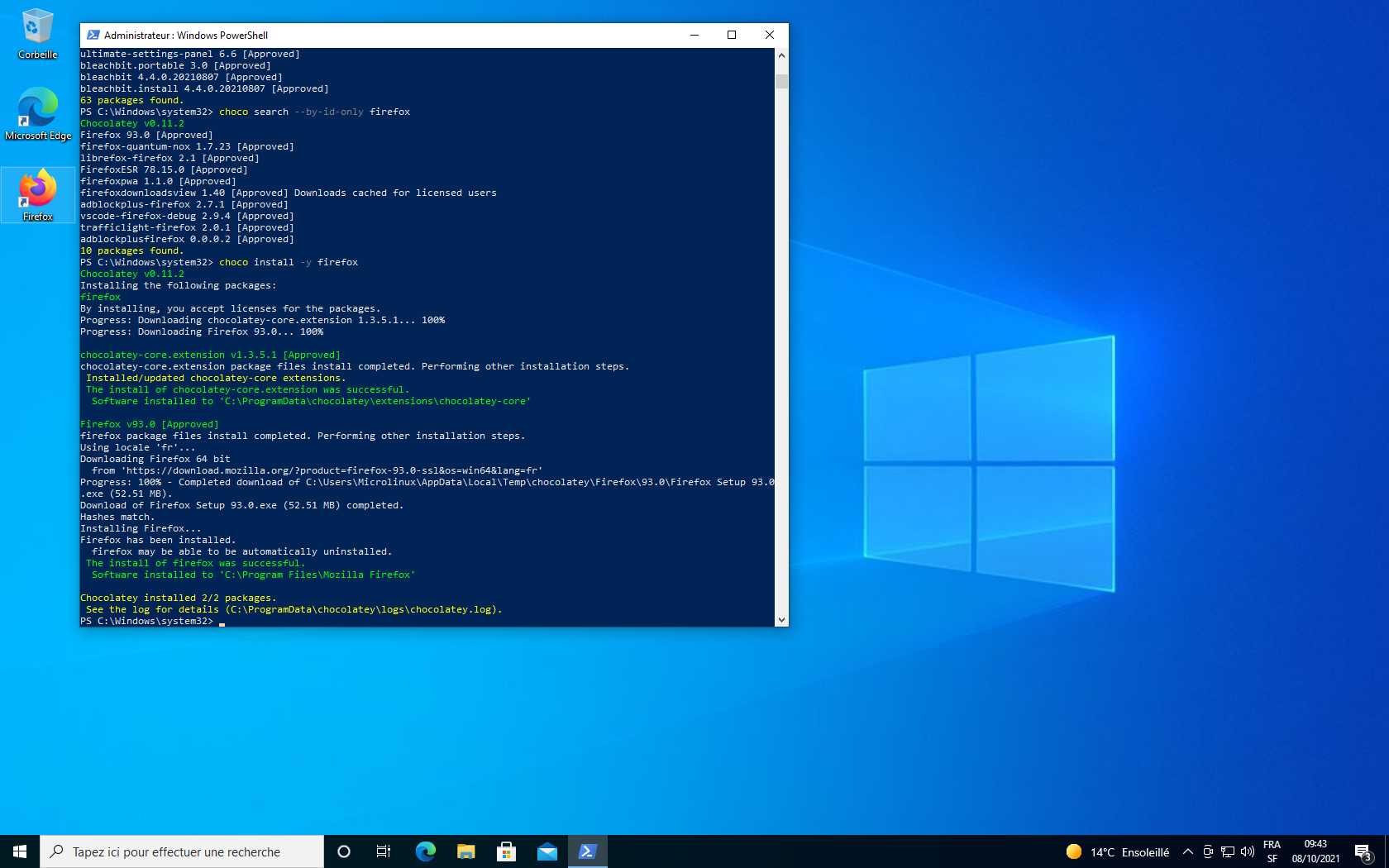Click the 'Firefox v93.0 [Approved]' line
Image resolution: width=1389 pixels, height=868 pixels.
(150, 424)
